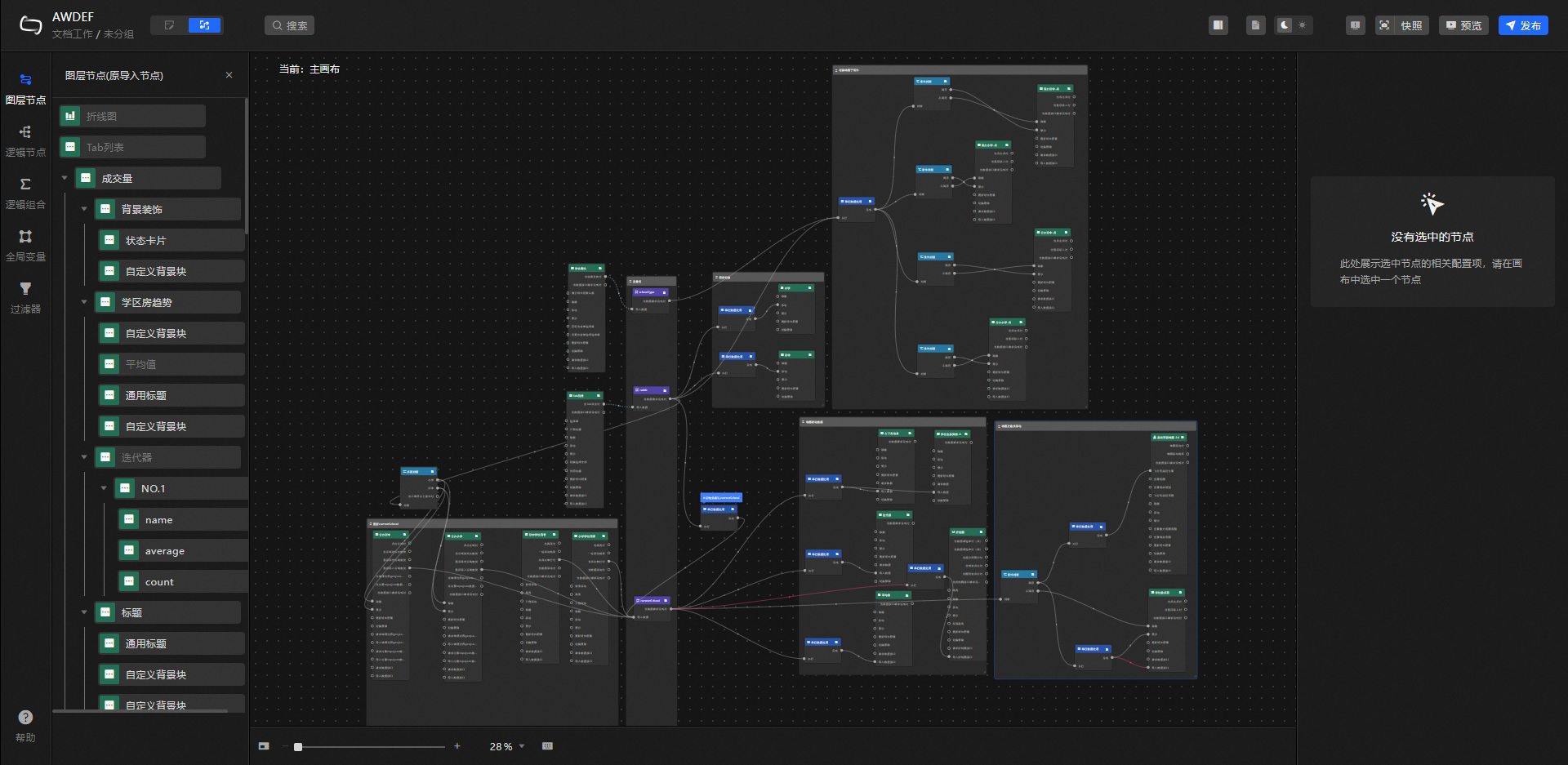The image size is (1568, 765).
Task: Click the layer panel horizontal scrollbar
Action: click(140, 711)
